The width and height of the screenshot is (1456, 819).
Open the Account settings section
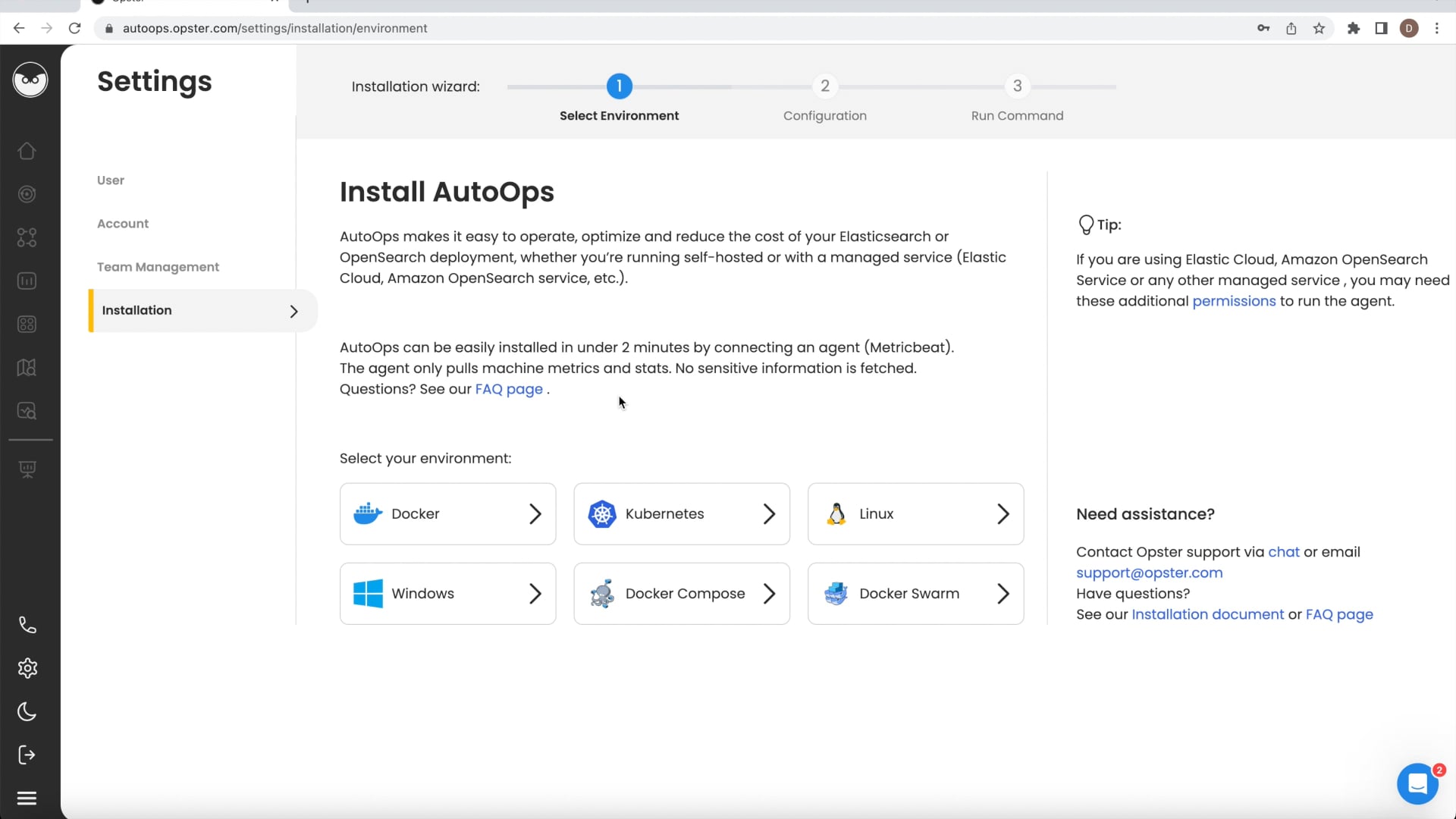[123, 224]
